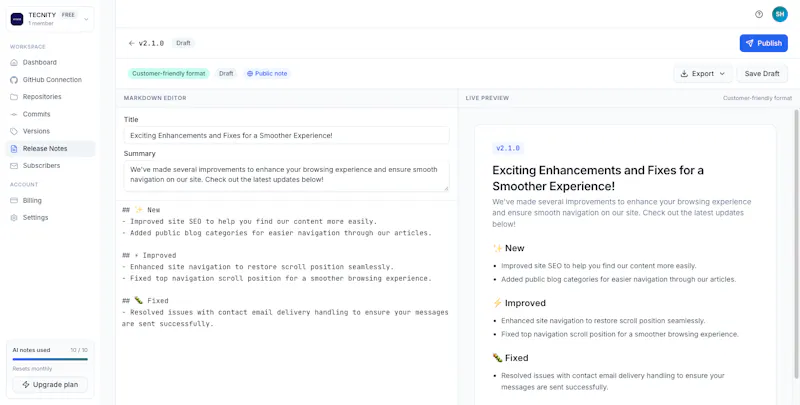Click the Versions tag icon

tap(14, 131)
